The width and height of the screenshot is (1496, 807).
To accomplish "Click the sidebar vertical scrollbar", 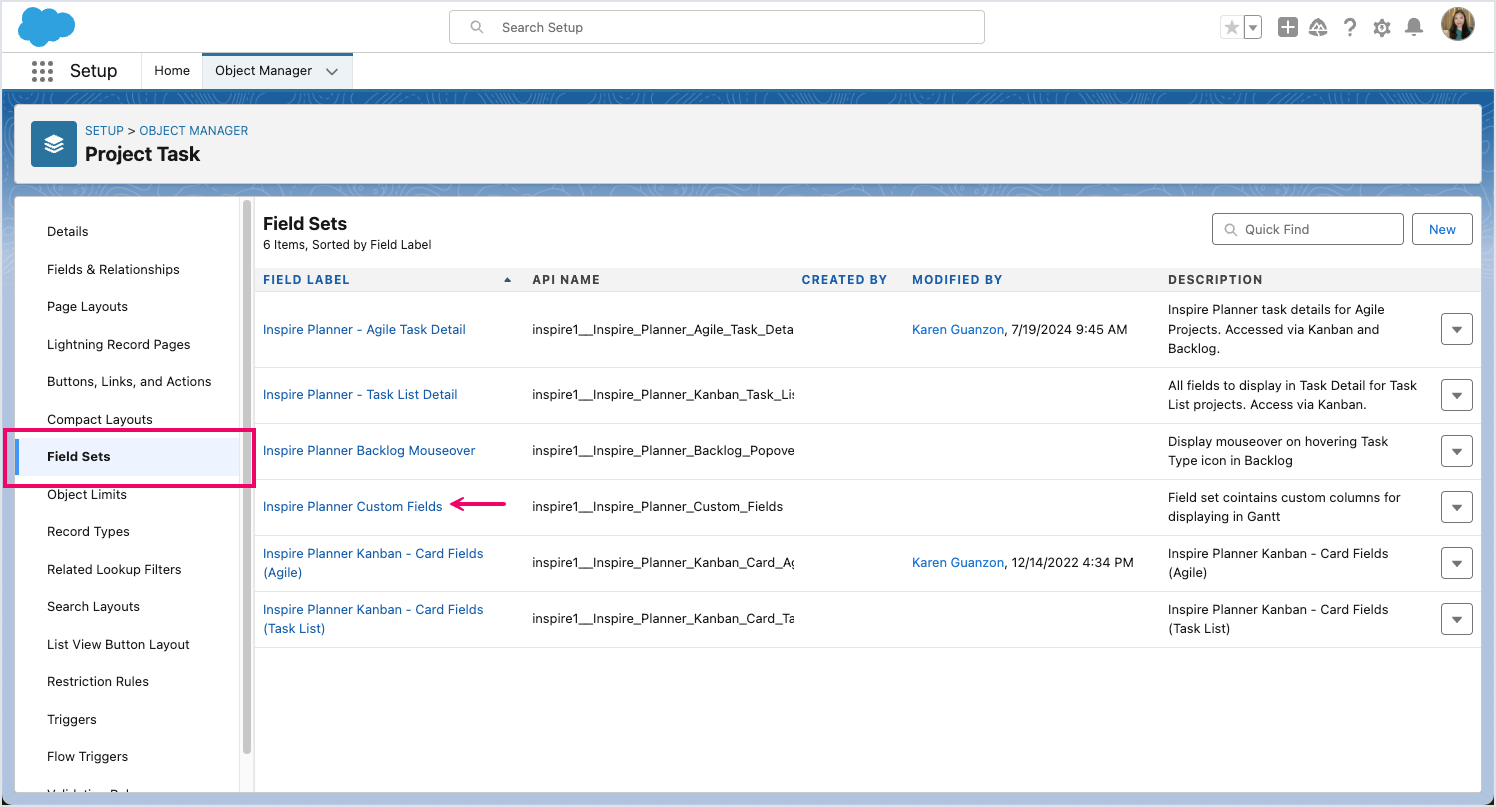I will click(x=247, y=477).
